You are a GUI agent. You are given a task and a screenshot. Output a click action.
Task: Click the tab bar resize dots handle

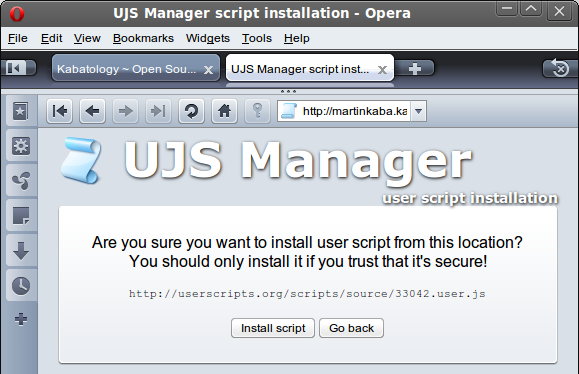click(x=288, y=91)
